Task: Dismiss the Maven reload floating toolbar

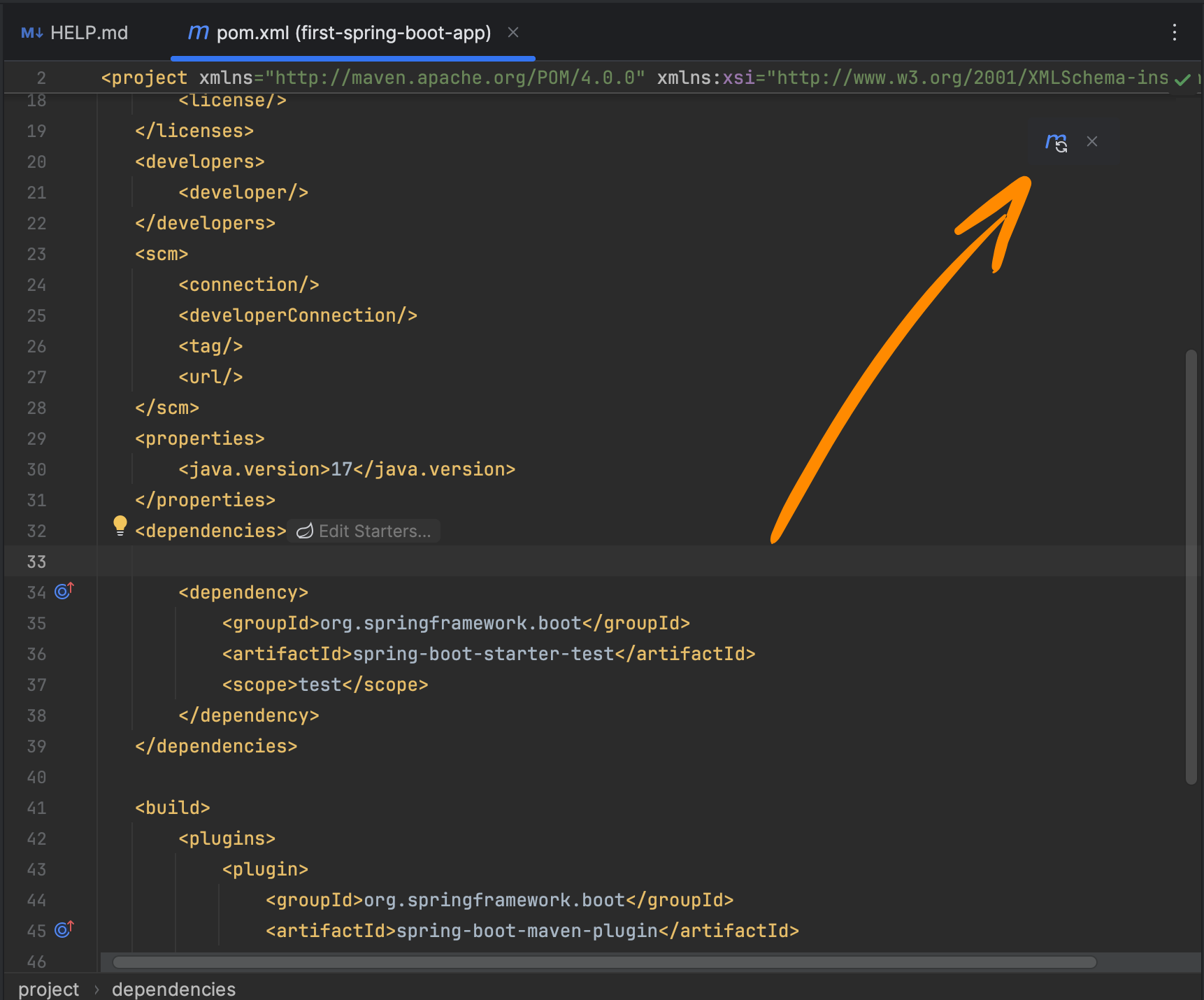Action: point(1092,141)
